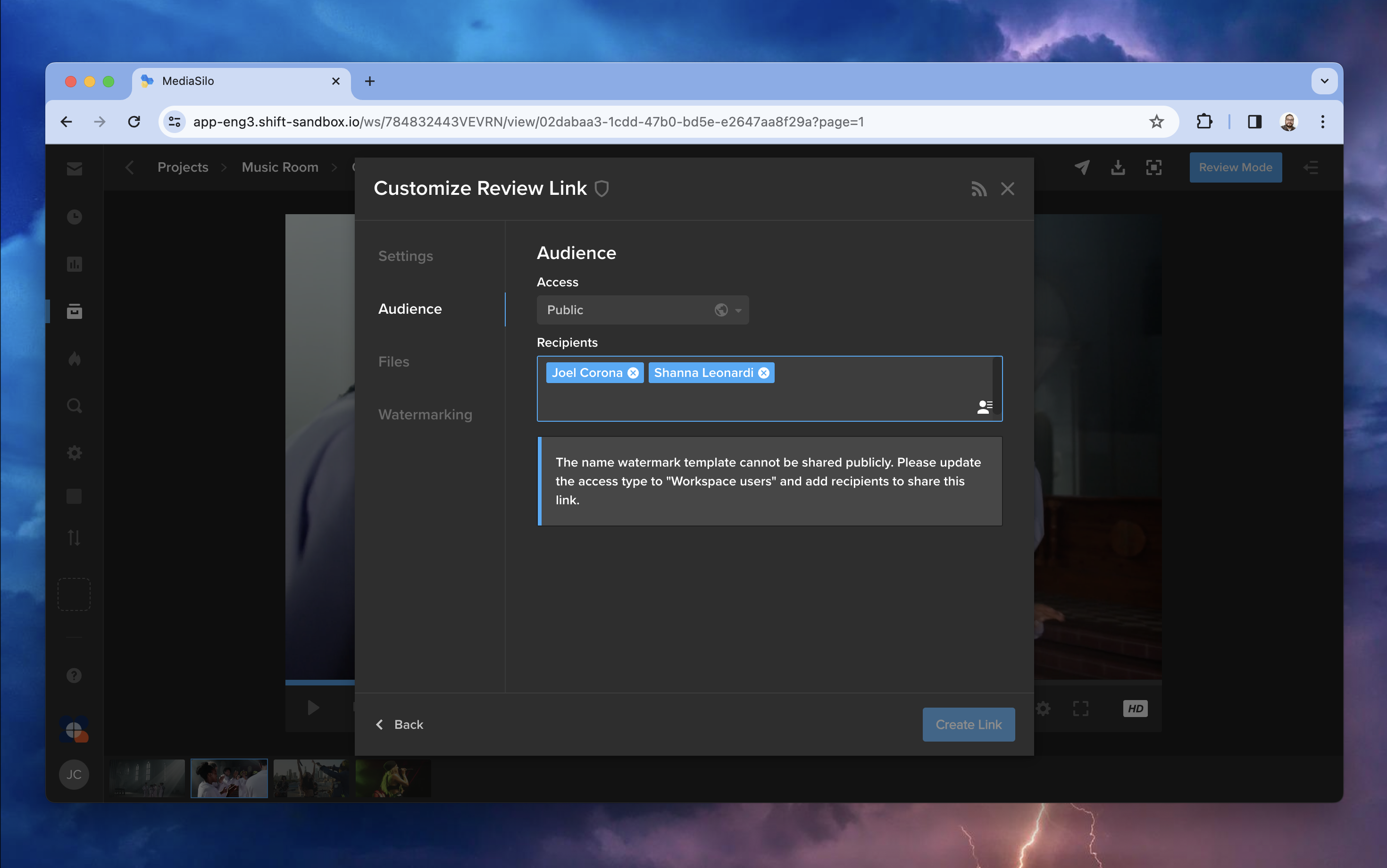Click the breadcrumb back chevron

click(130, 167)
